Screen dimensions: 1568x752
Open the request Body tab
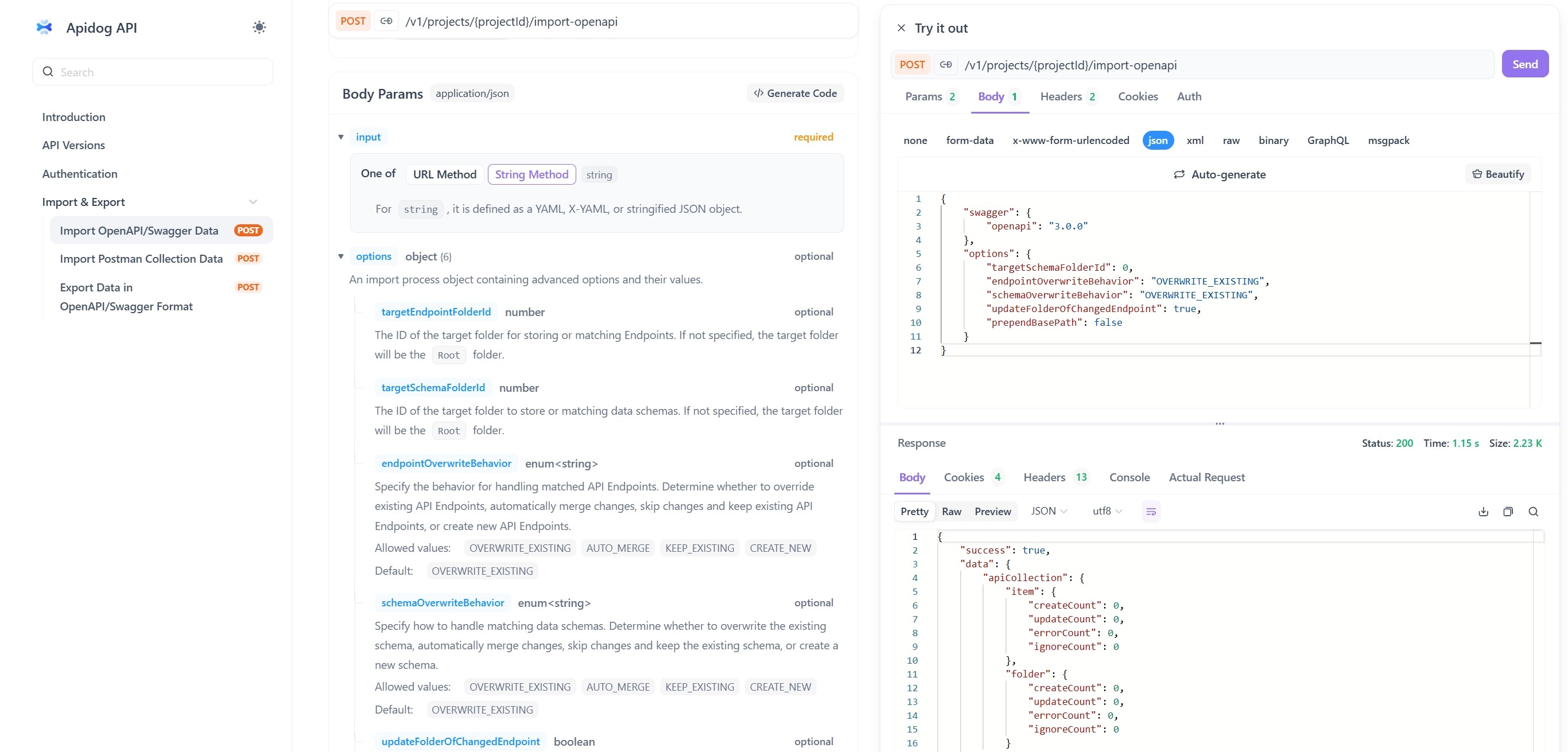coord(999,97)
